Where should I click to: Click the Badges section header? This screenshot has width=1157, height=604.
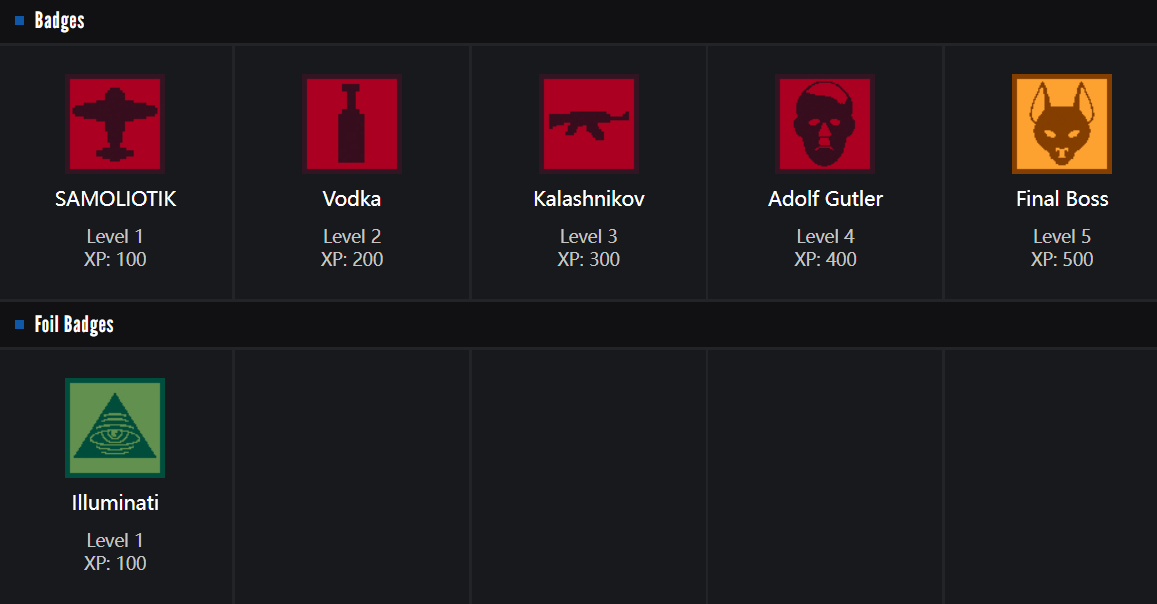coord(60,20)
